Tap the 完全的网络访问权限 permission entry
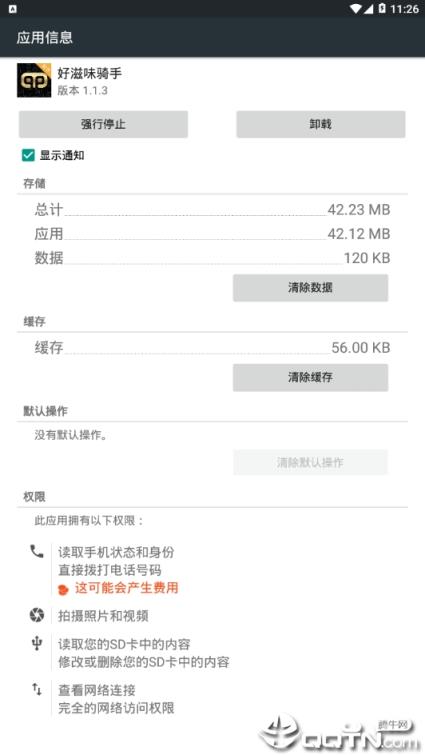The image size is (425, 755). coord(116,708)
